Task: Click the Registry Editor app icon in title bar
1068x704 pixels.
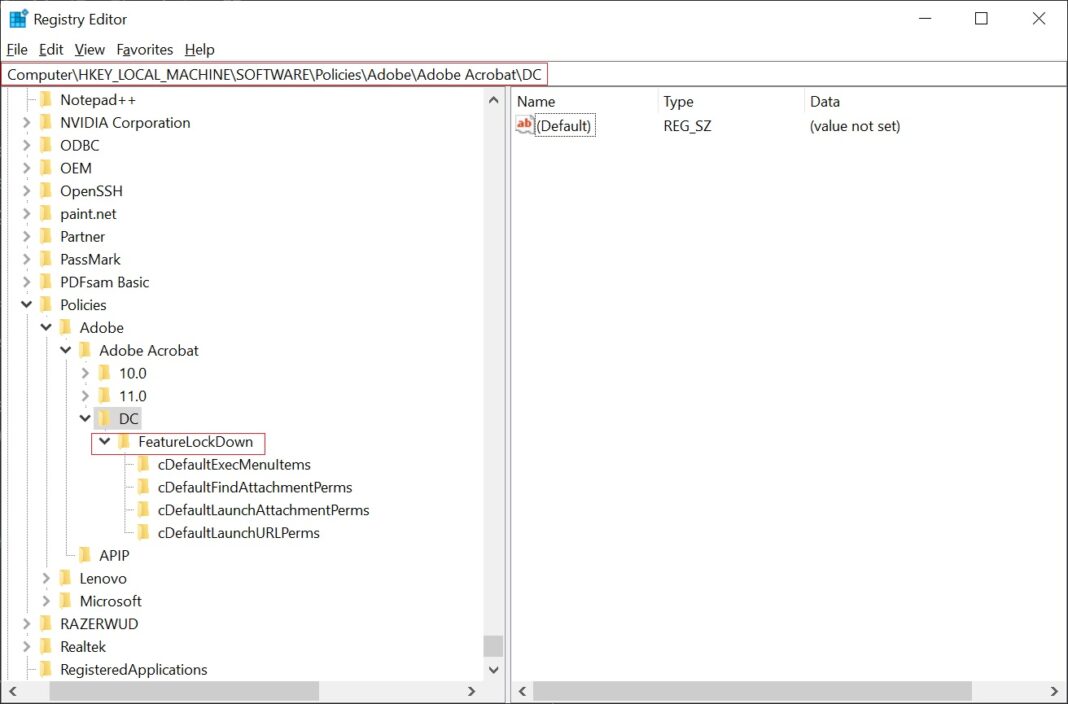Action: (18, 19)
